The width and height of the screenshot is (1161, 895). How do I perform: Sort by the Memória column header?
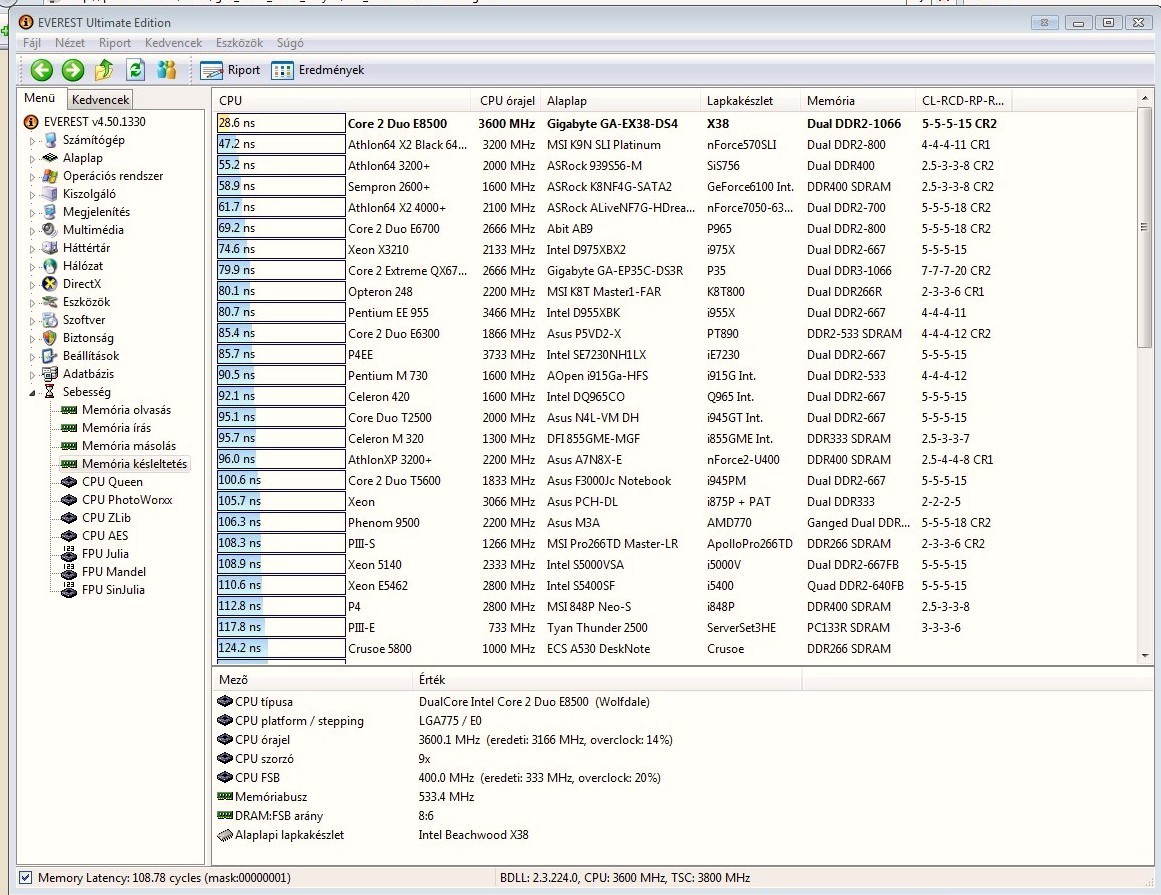click(857, 101)
